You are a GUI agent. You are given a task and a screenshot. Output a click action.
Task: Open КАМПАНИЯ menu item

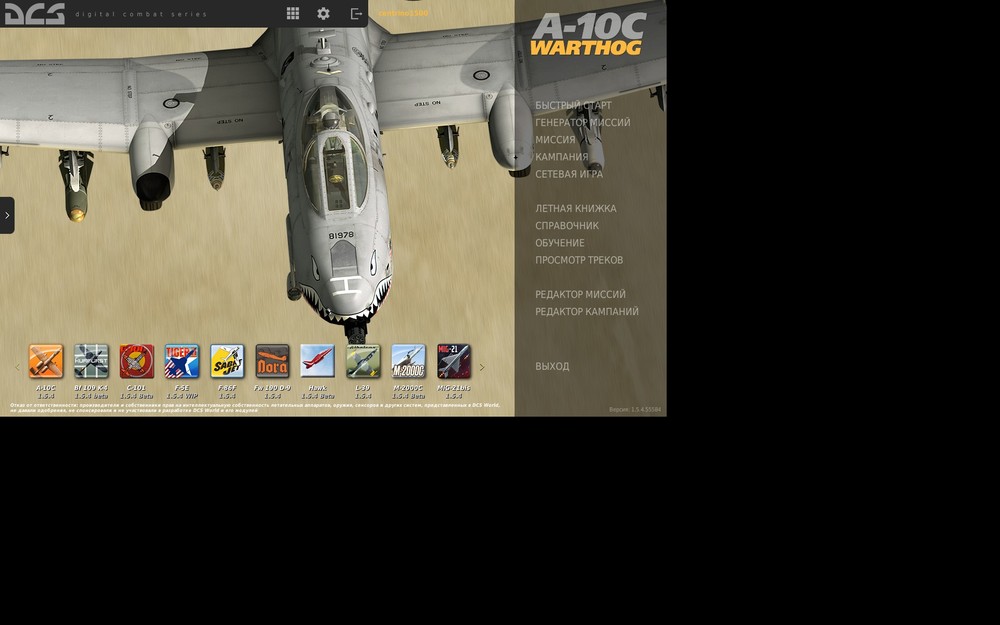click(x=562, y=157)
